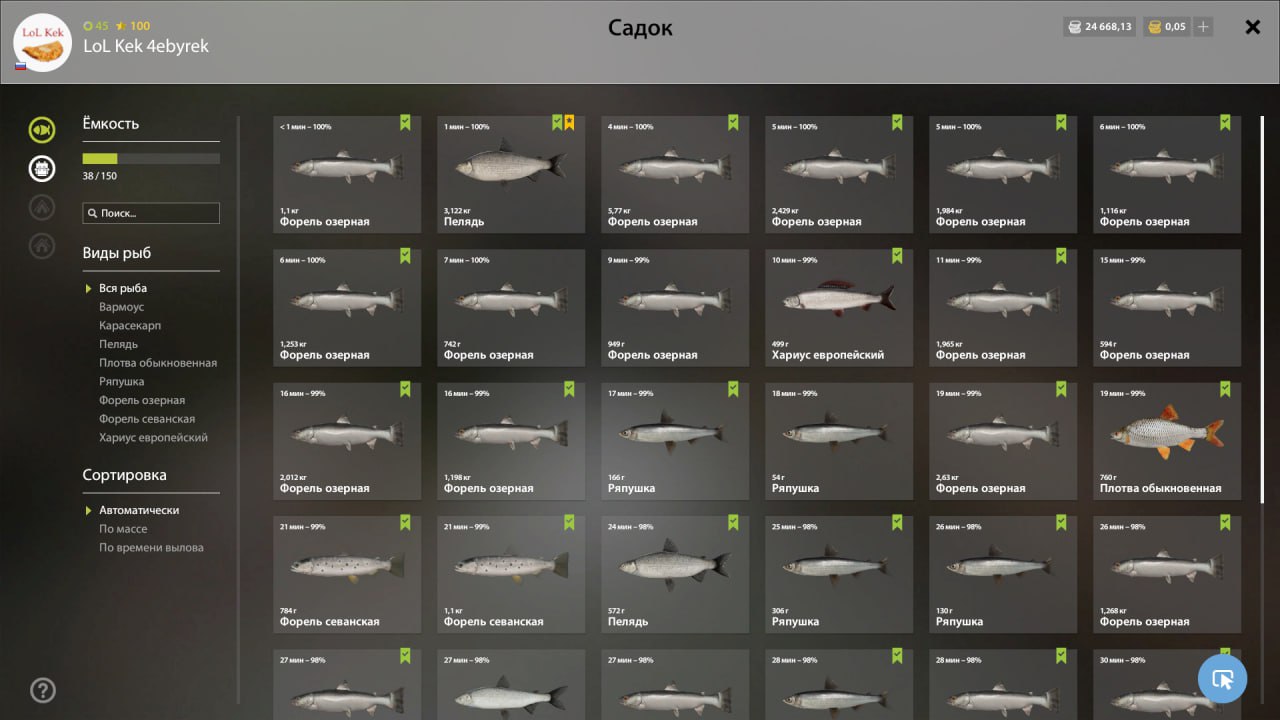The width and height of the screenshot is (1280, 720).
Task: Open the fish keepnet icon in sidebar
Action: [x=42, y=129]
